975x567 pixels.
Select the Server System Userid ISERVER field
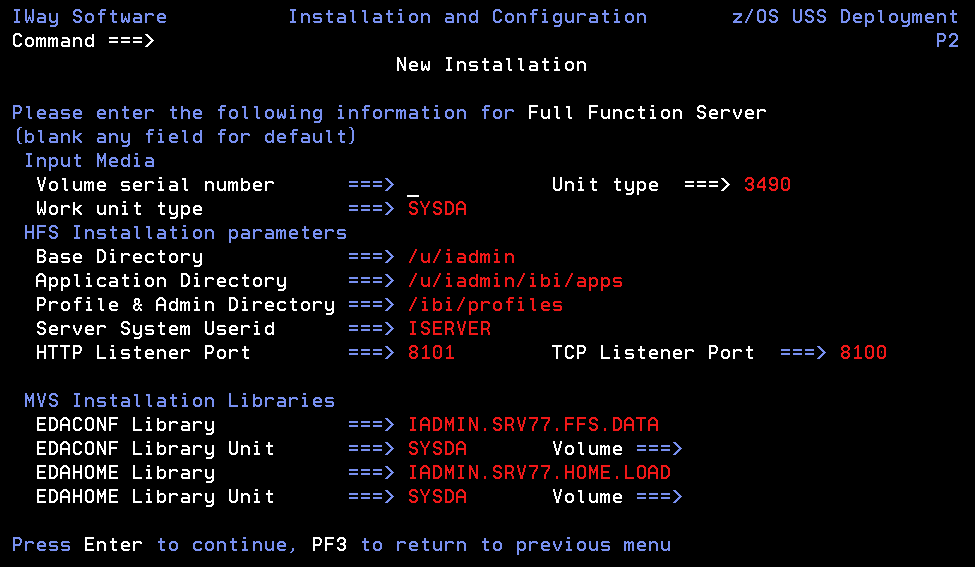[x=449, y=328]
